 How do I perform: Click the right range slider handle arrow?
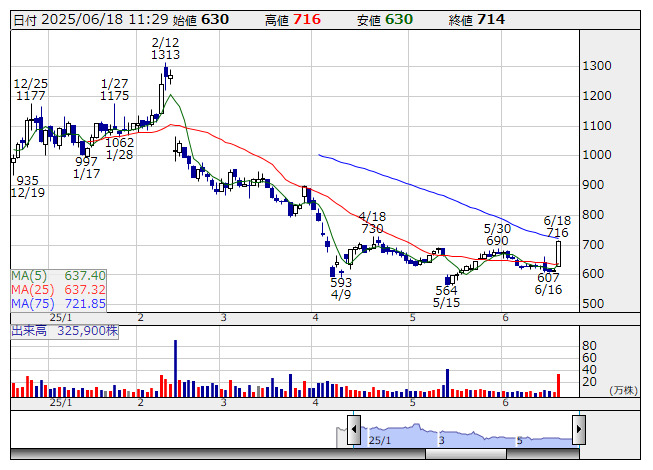coord(579,429)
